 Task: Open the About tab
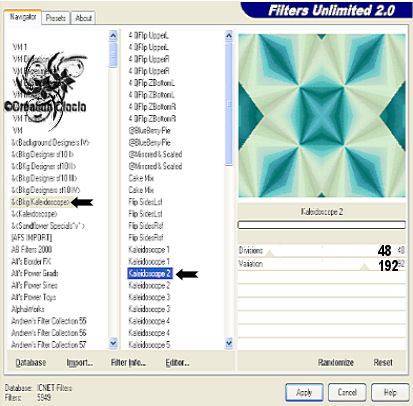pos(83,18)
